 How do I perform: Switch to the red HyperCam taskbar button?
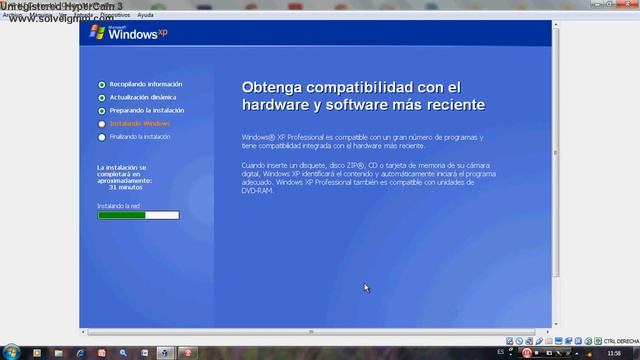[187, 353]
